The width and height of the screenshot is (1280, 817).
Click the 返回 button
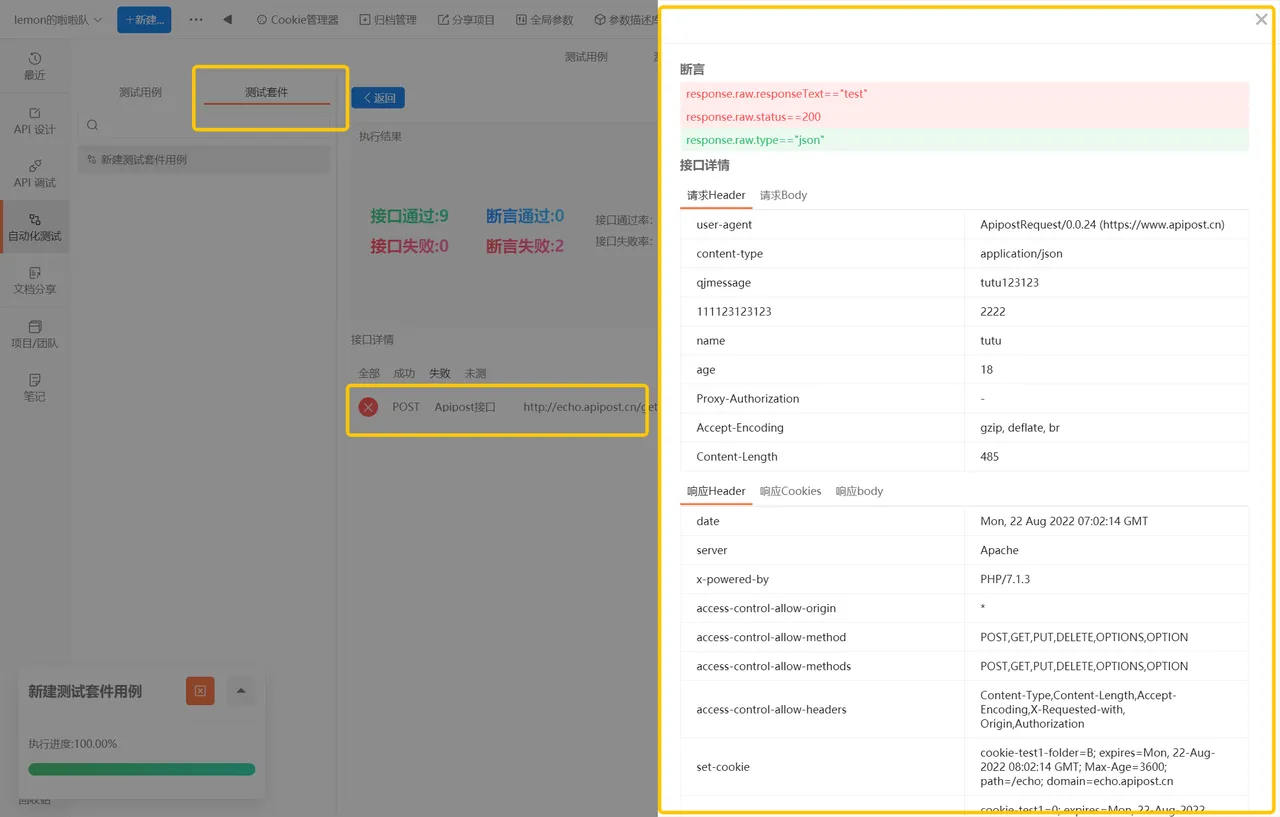pyautogui.click(x=378, y=98)
